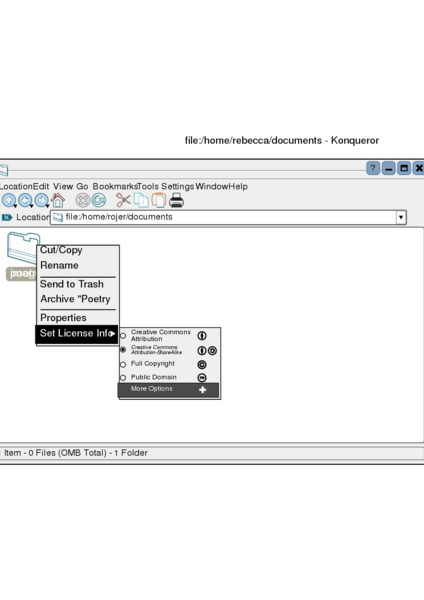Click the Public Domain symbol icon
The height and width of the screenshot is (600, 424).
(x=202, y=378)
